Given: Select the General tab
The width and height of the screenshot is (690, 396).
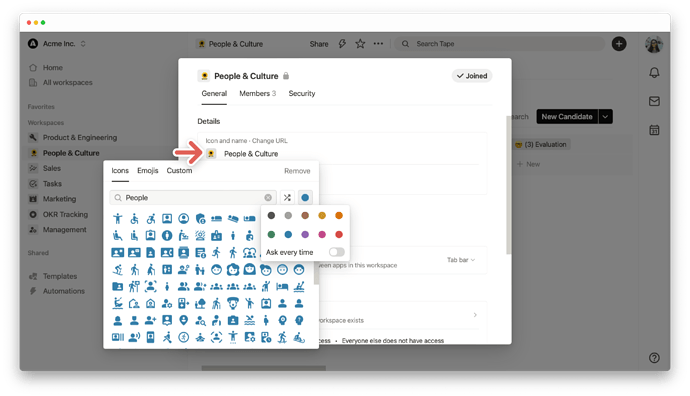Looking at the screenshot, I should (214, 93).
